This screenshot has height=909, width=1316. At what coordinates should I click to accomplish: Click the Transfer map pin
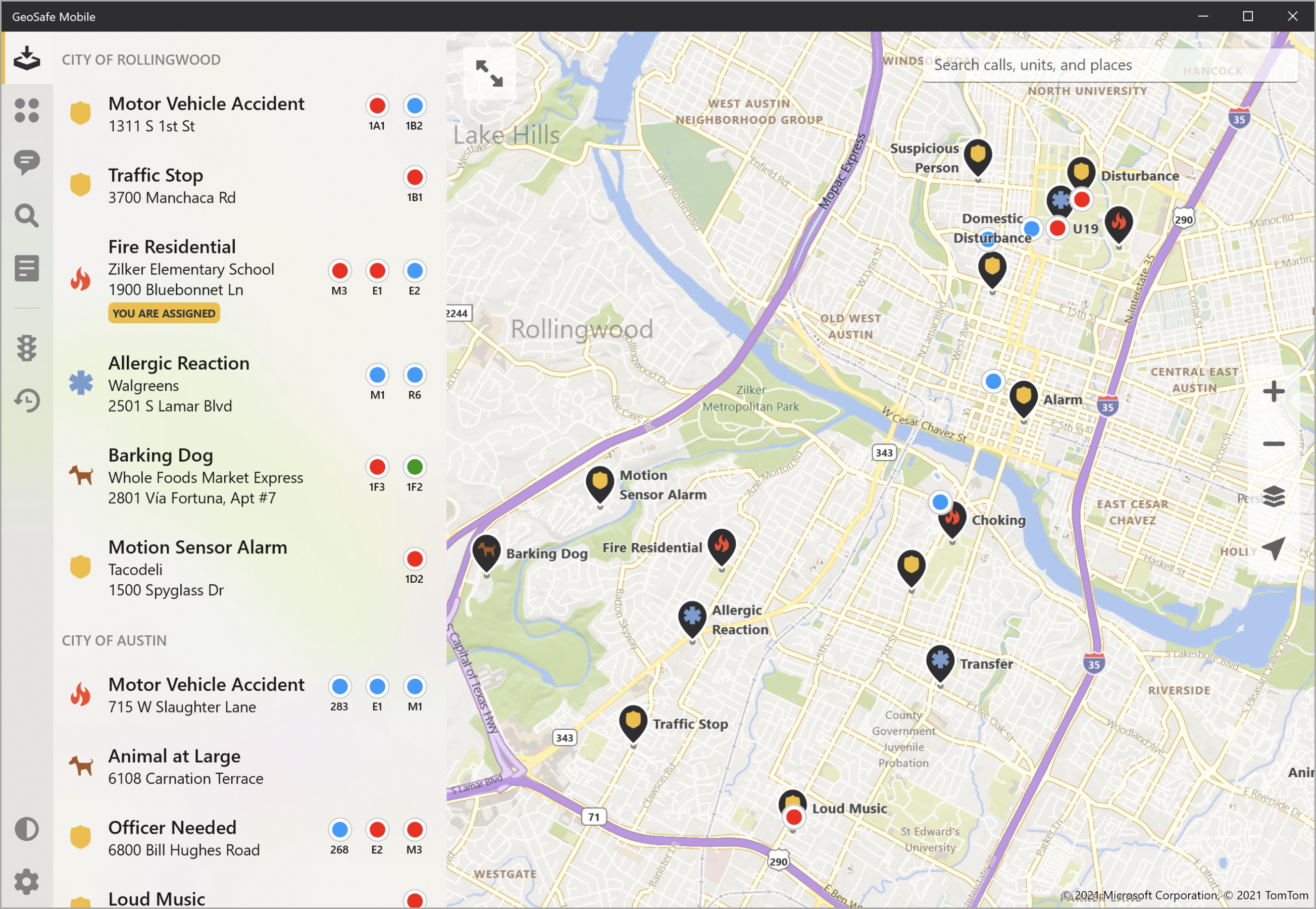[x=940, y=664]
